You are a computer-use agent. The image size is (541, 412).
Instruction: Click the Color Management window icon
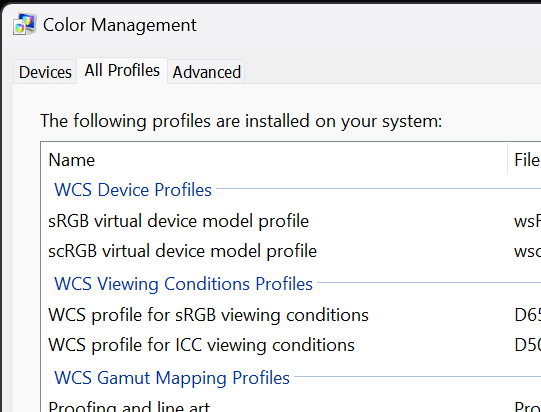(x=24, y=24)
